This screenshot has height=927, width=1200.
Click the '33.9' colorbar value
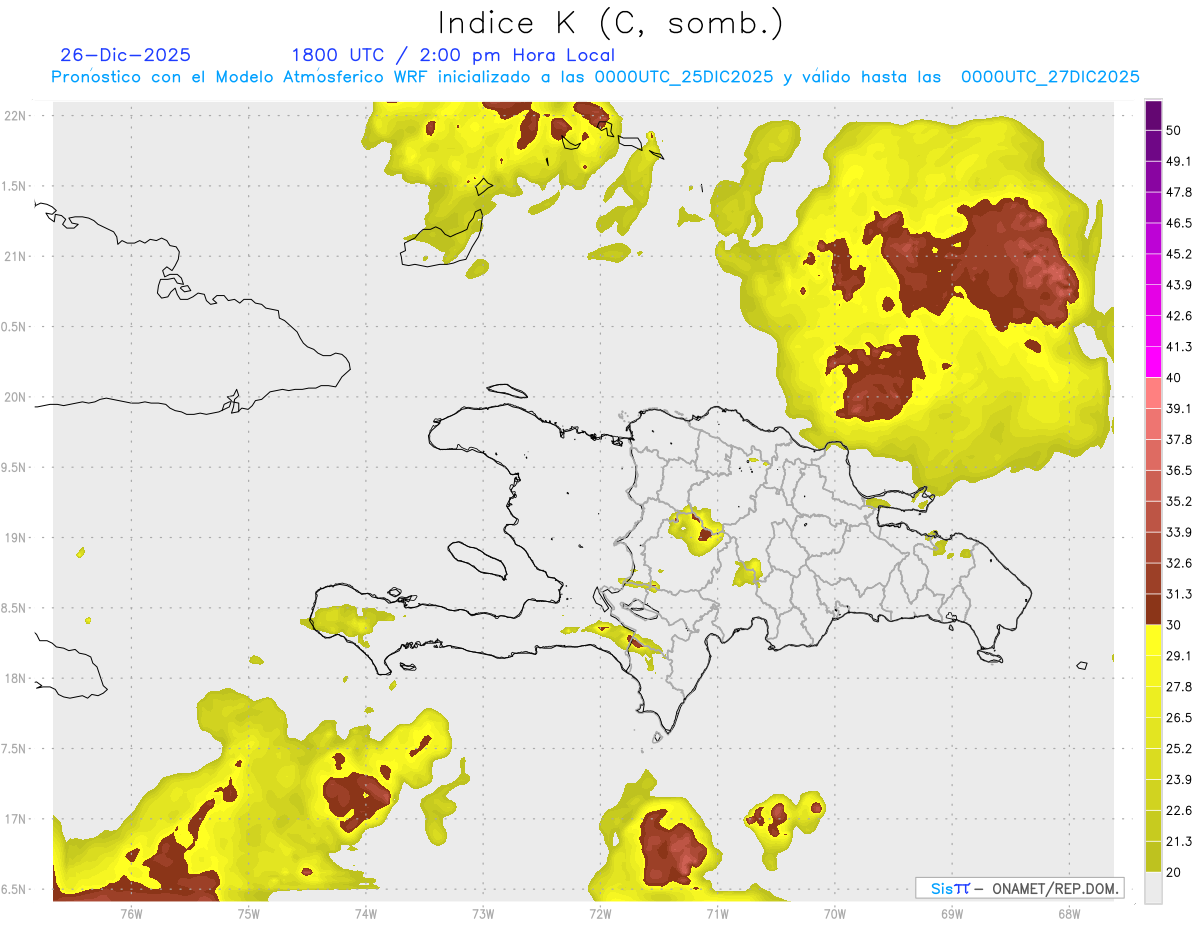tap(1179, 532)
